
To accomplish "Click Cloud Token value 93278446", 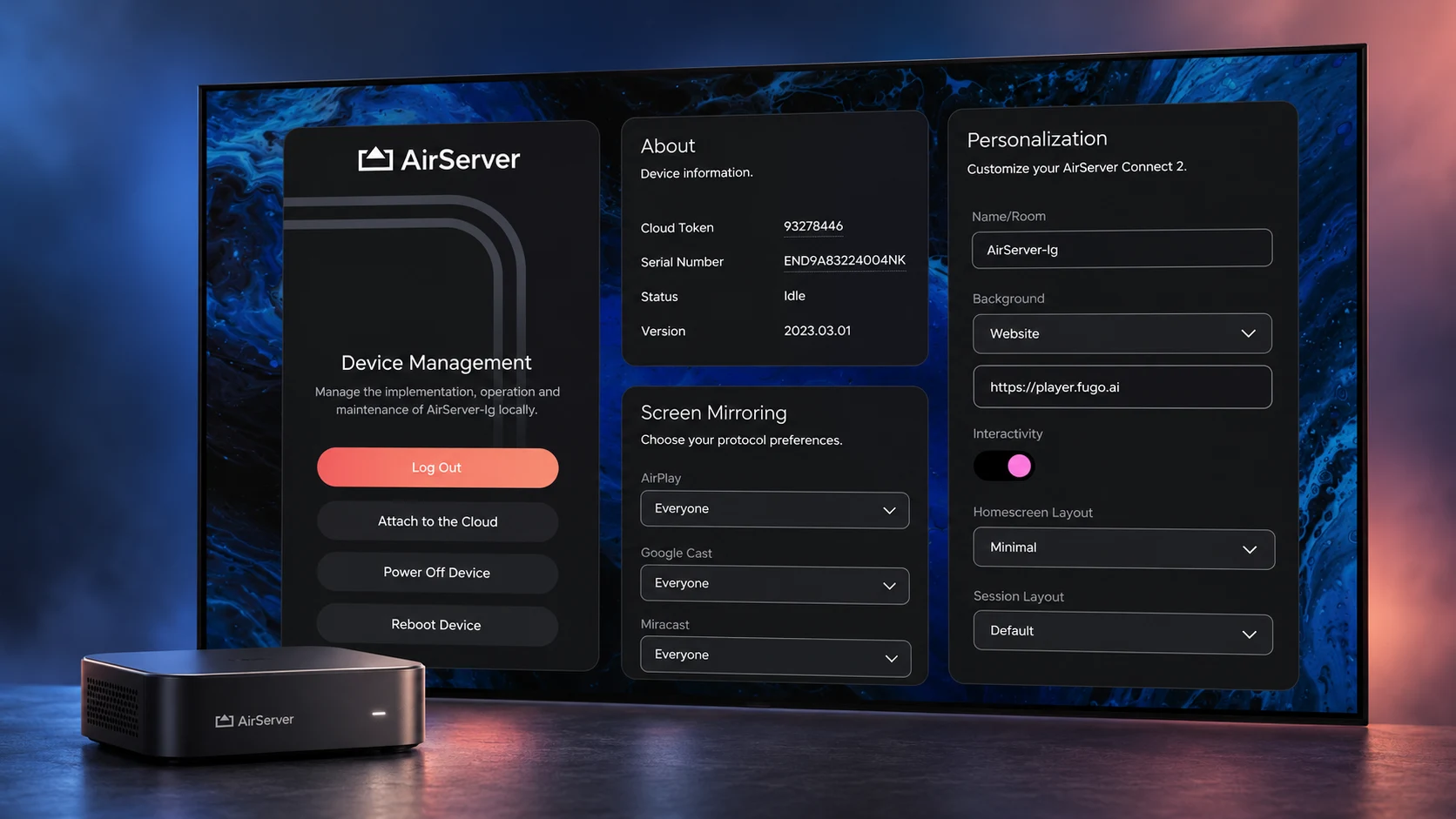I will point(813,226).
